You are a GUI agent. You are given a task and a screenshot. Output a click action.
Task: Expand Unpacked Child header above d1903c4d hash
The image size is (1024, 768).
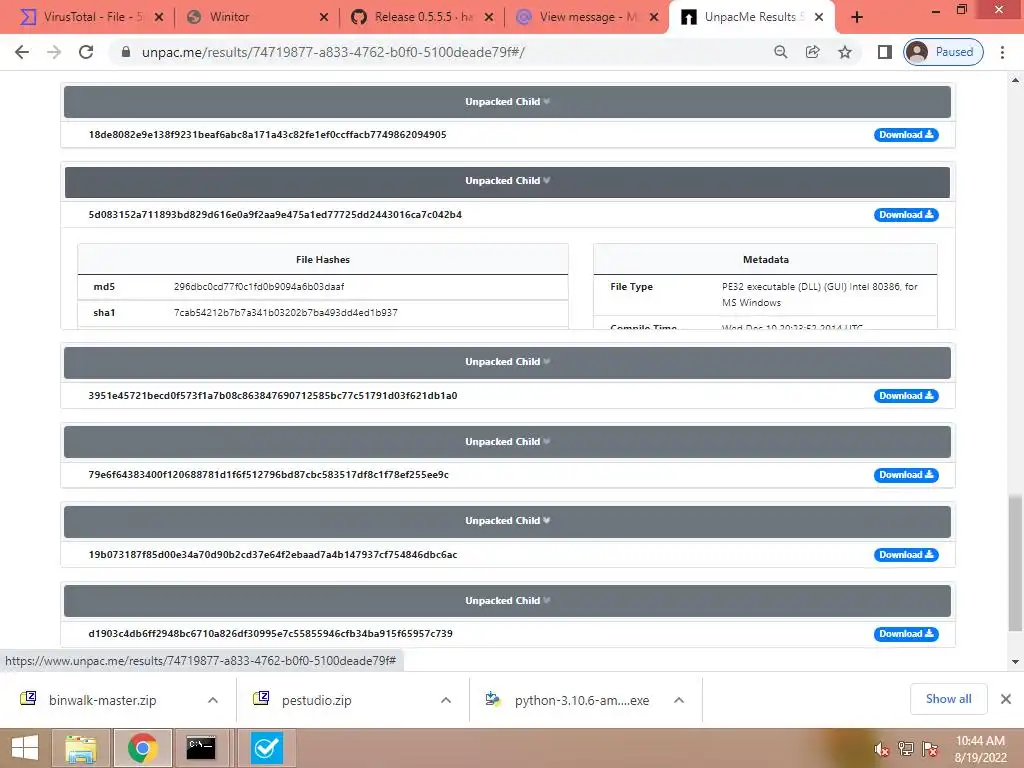[507, 601]
